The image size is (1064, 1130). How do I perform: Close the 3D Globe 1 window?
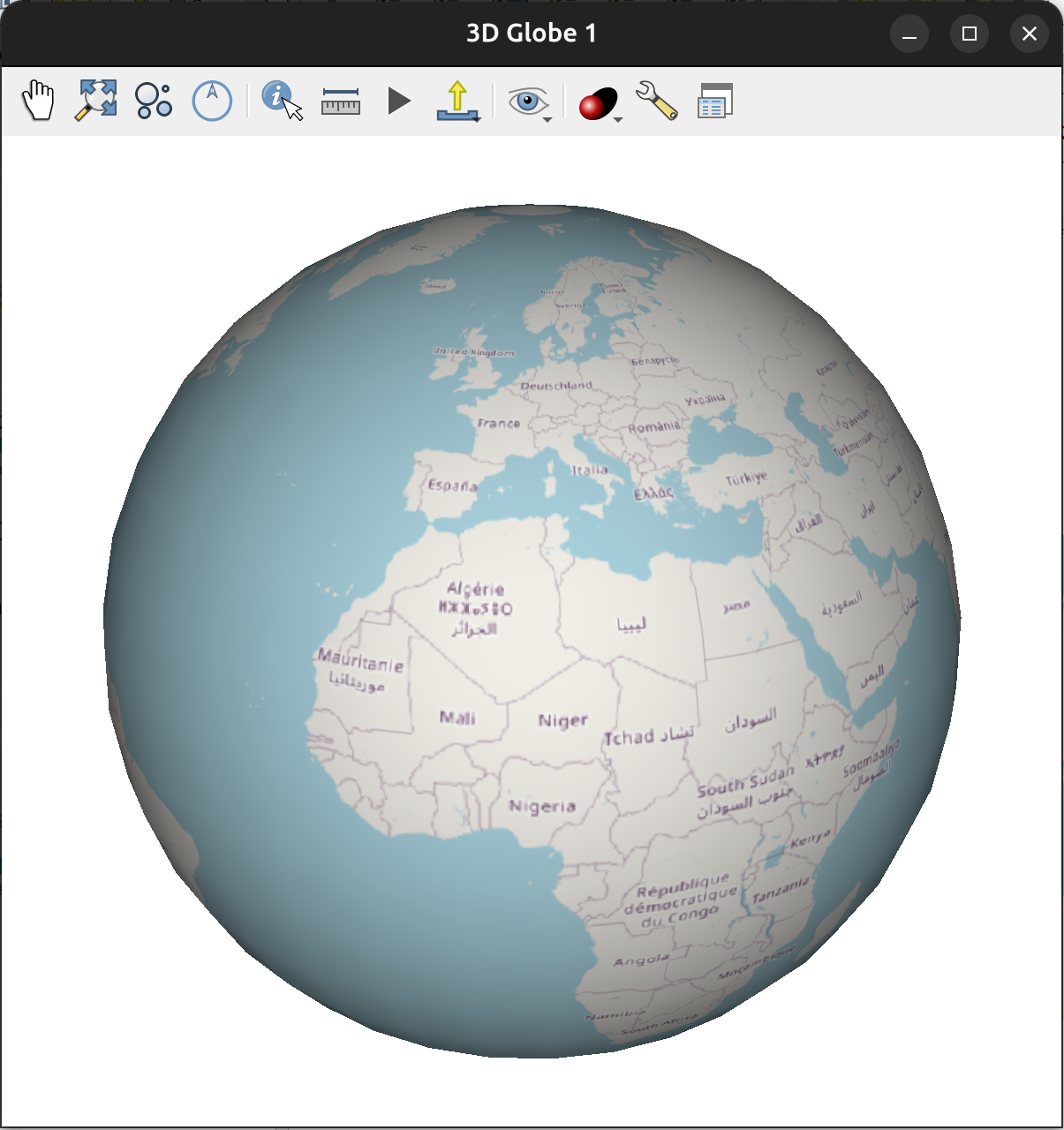point(1029,34)
